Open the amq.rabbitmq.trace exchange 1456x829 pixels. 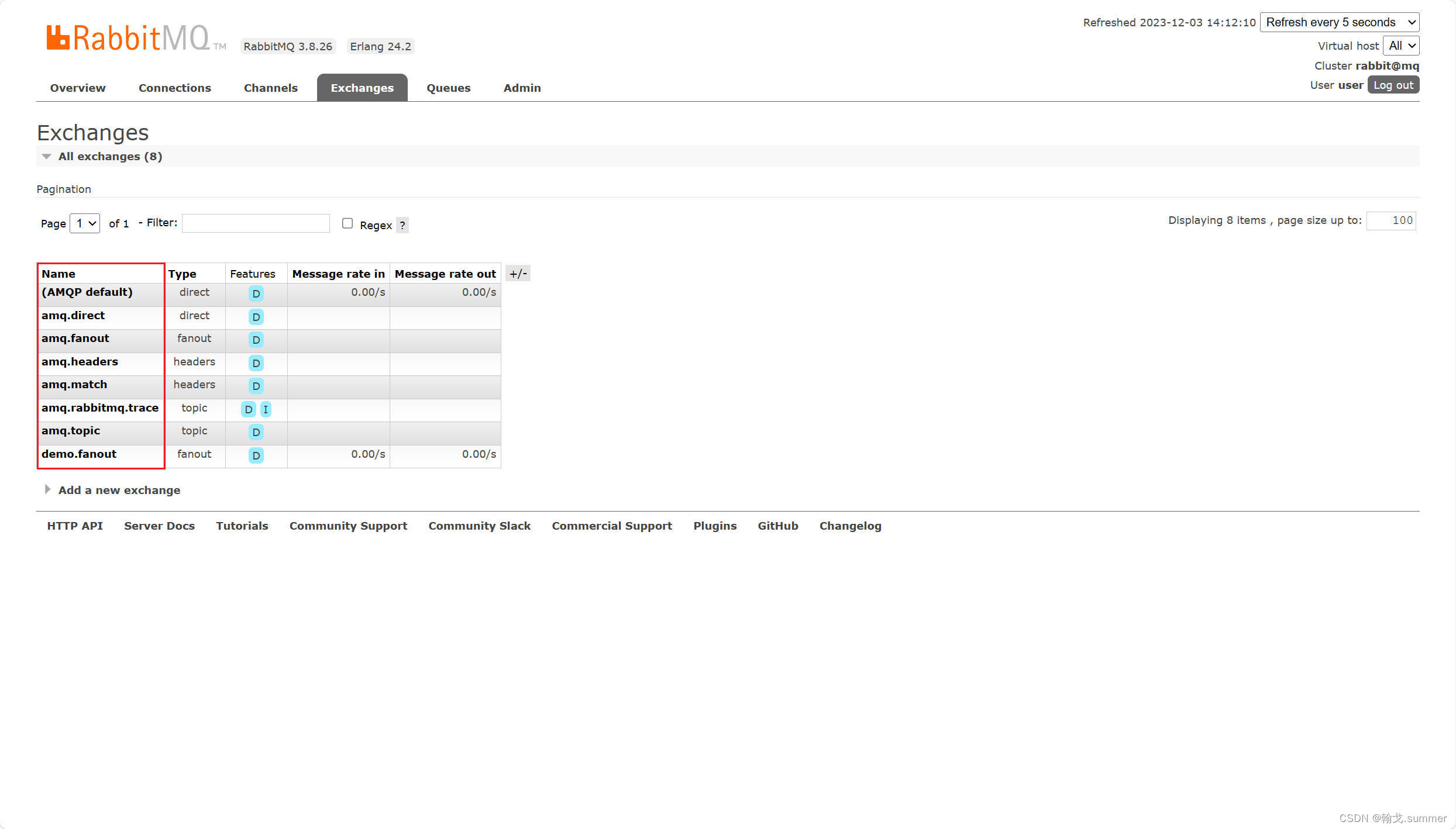point(100,407)
